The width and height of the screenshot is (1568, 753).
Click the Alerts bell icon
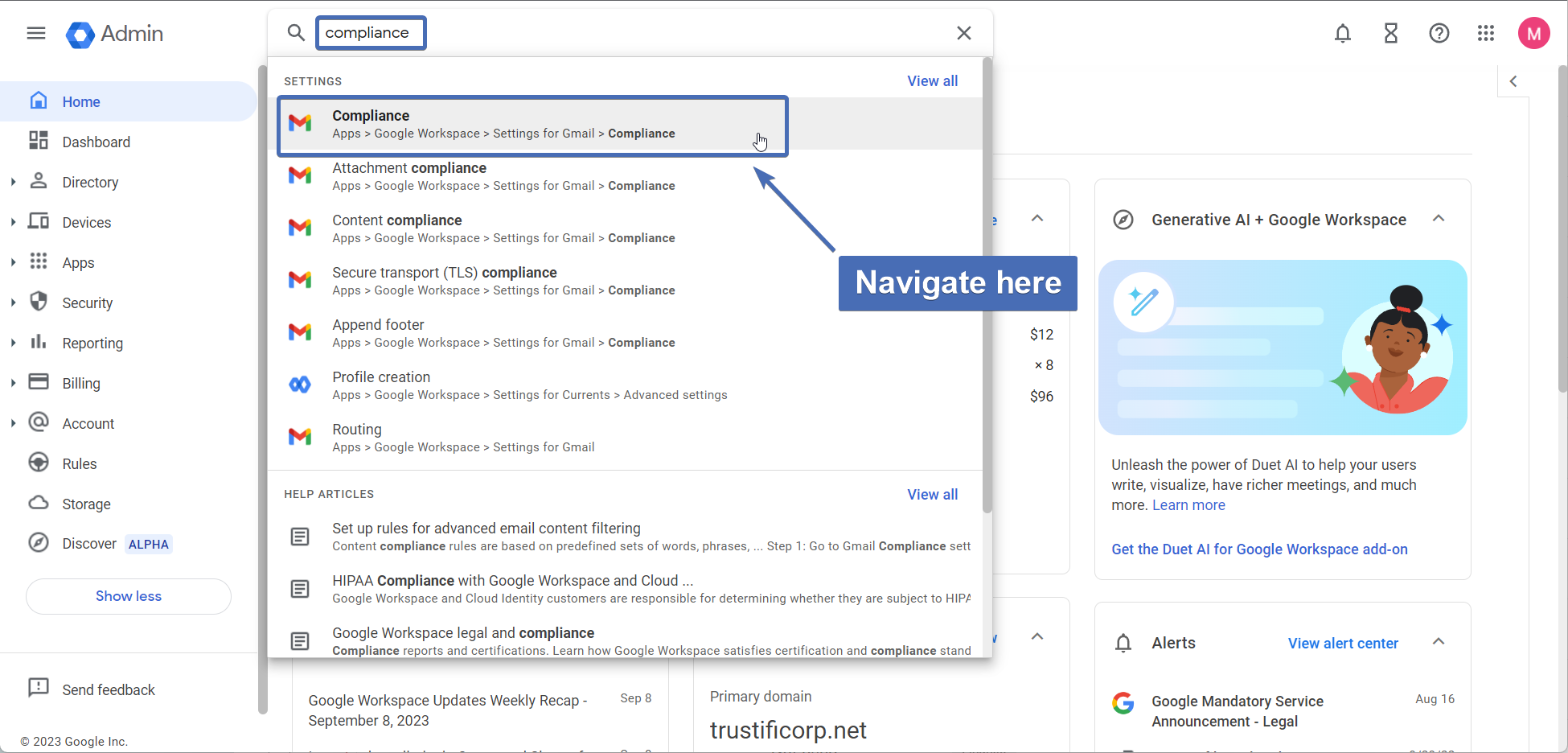pyautogui.click(x=1123, y=644)
